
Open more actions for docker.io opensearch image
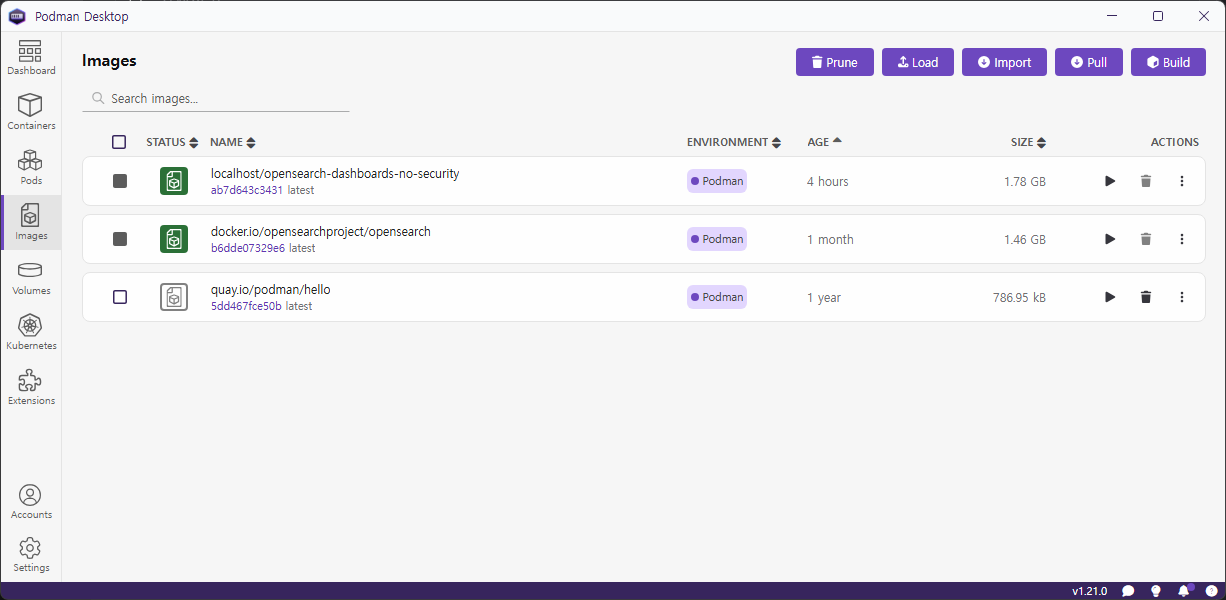(1182, 239)
